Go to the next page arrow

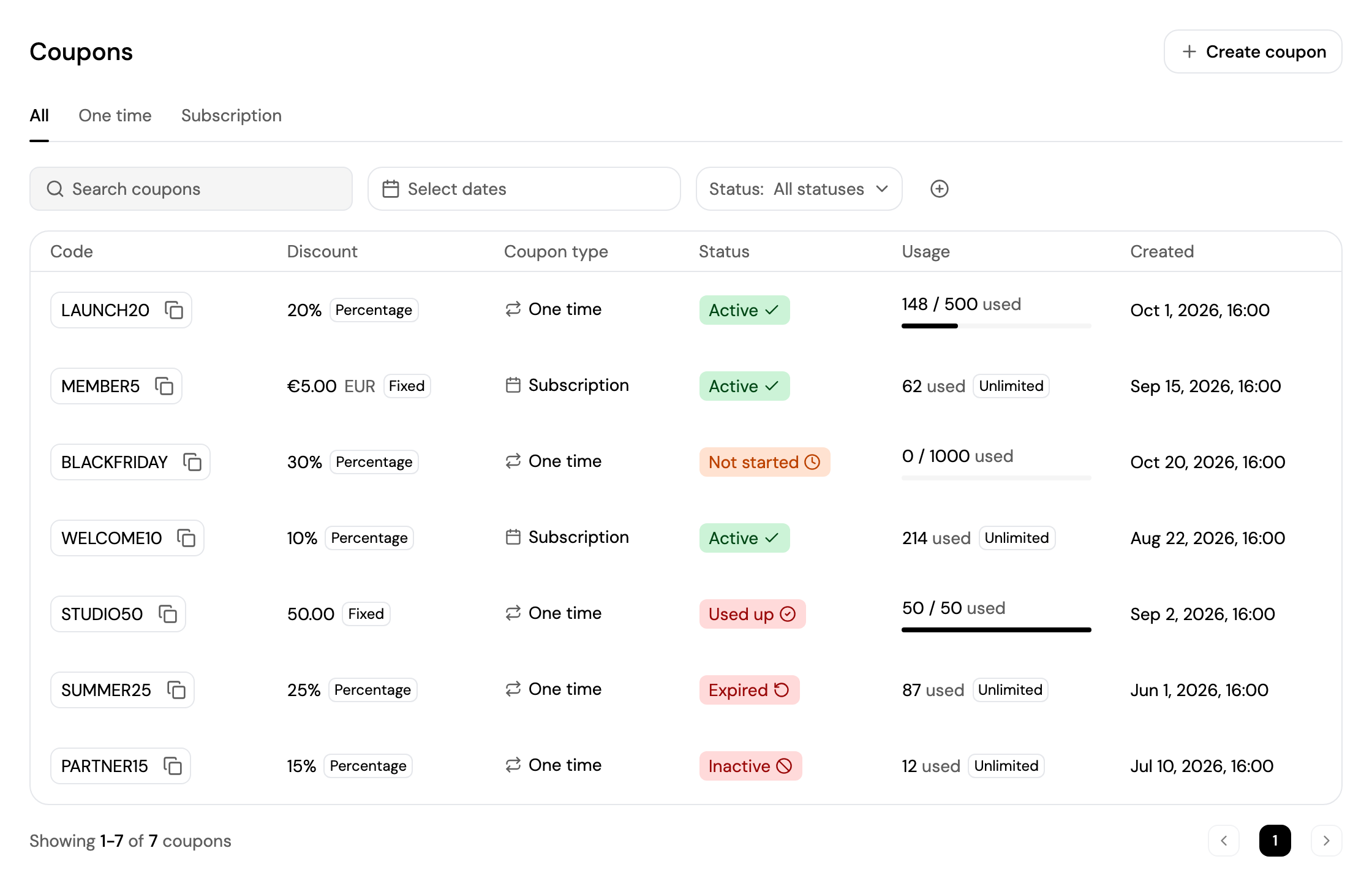(1326, 841)
